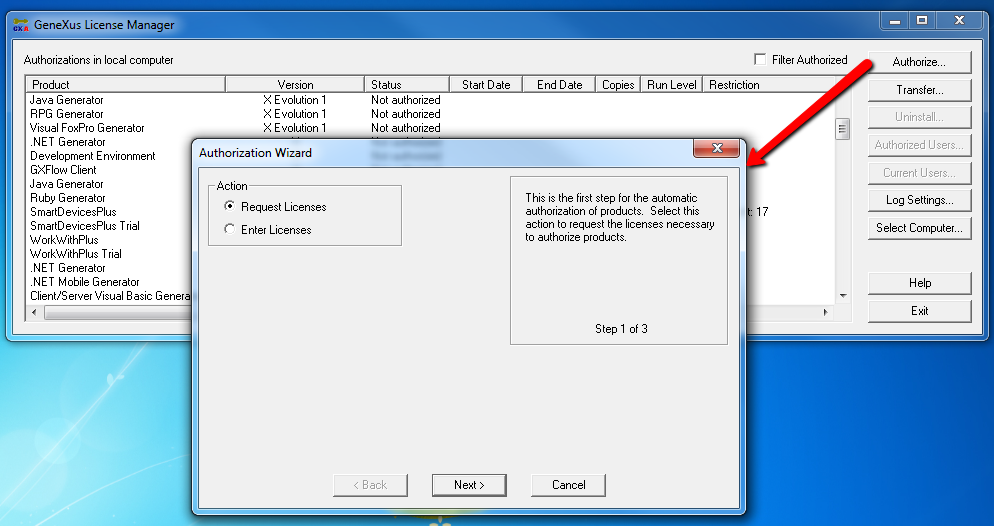Open the Authorize dialog button
Screen dimensions: 994x526
(x=919, y=62)
